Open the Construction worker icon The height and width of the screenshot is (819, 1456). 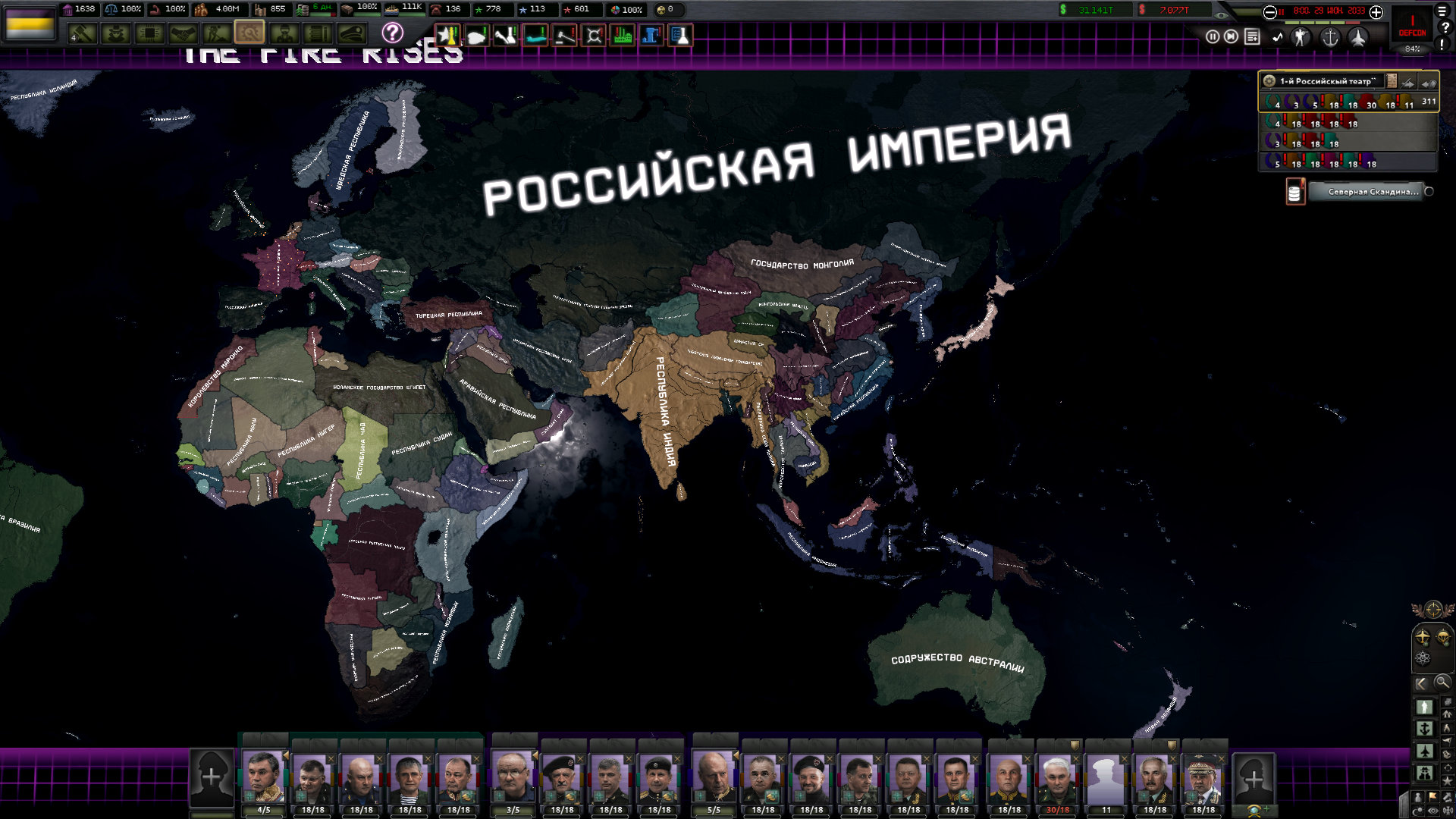click(216, 33)
